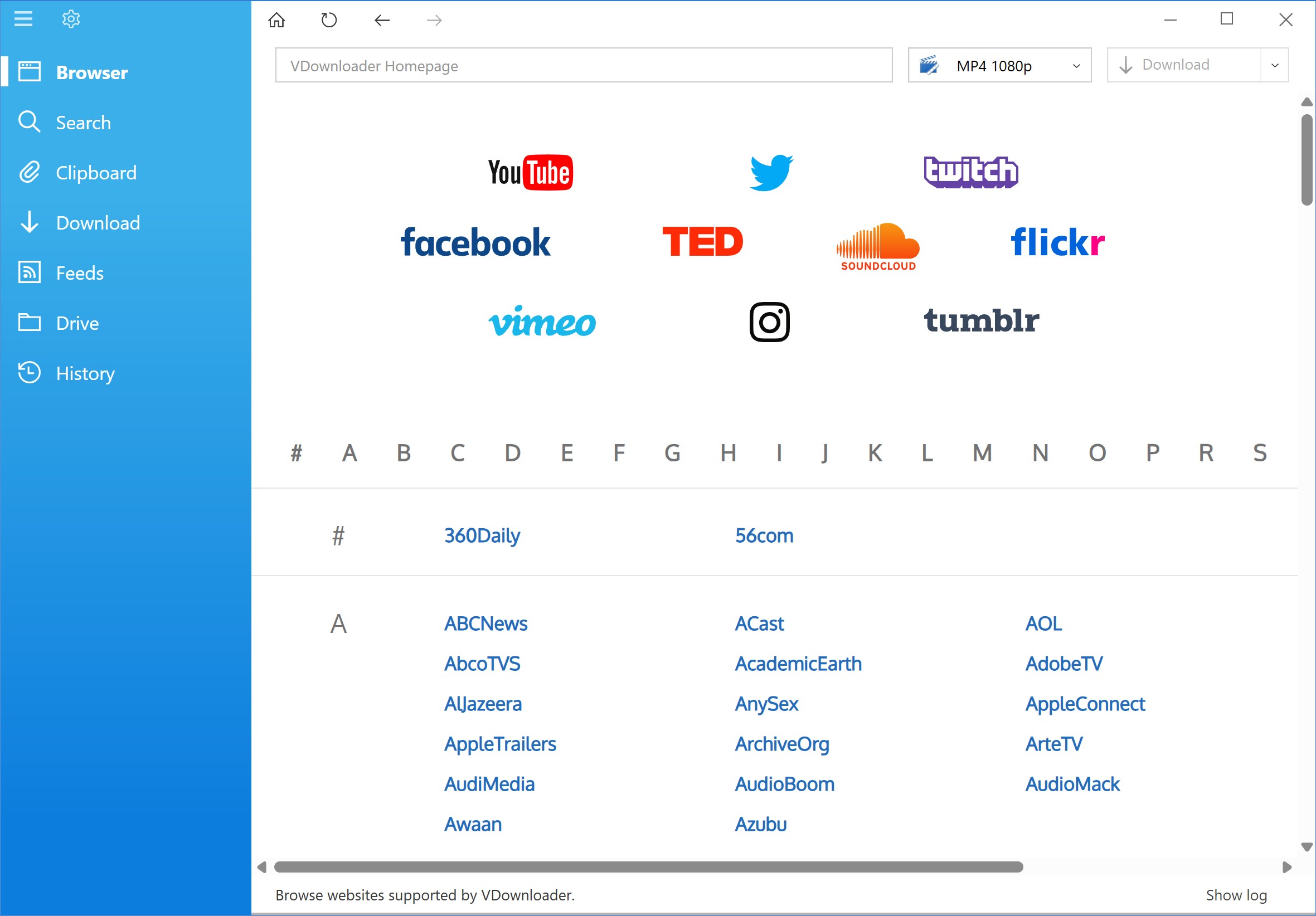Jump to letter P in the index

pos(1153,452)
